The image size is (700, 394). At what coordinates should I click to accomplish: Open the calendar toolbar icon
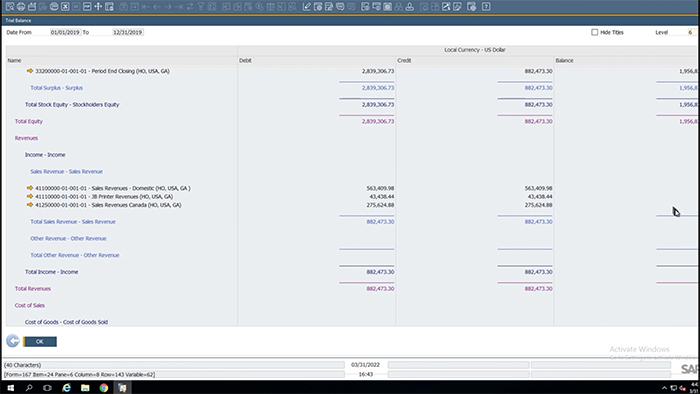tap(388, 7)
